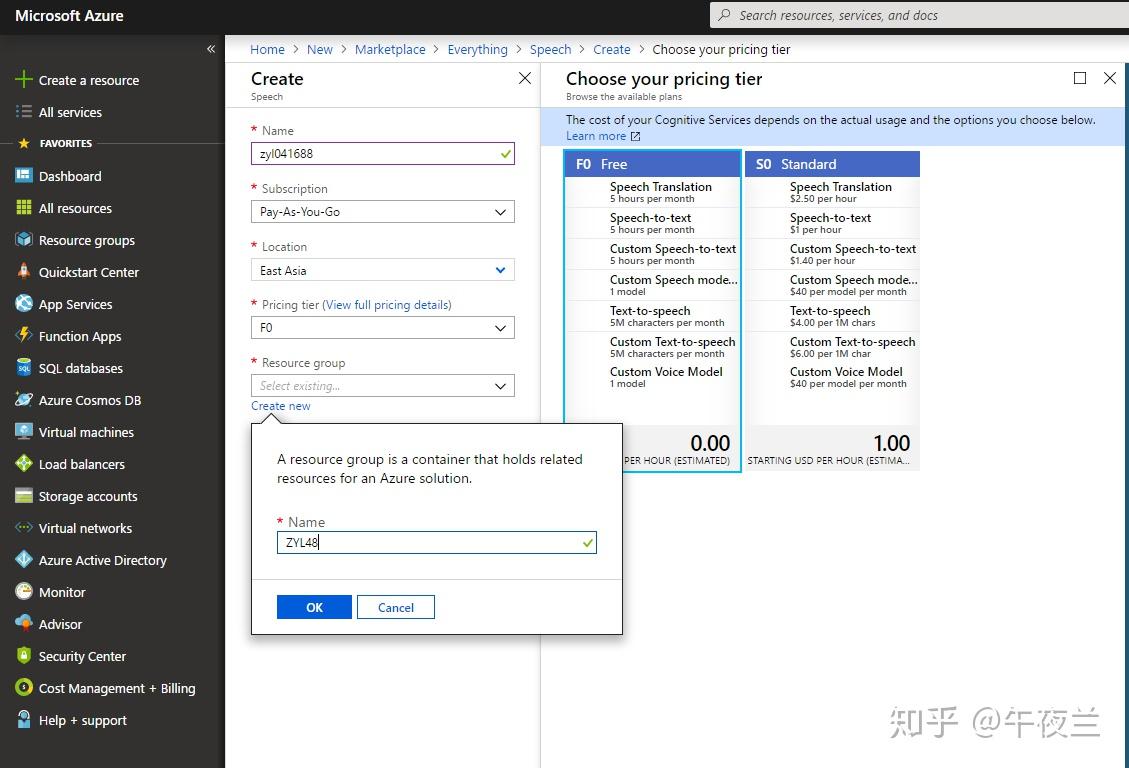Go to Home breadcrumb
Viewport: 1129px width, 768px height.
pyautogui.click(x=267, y=49)
